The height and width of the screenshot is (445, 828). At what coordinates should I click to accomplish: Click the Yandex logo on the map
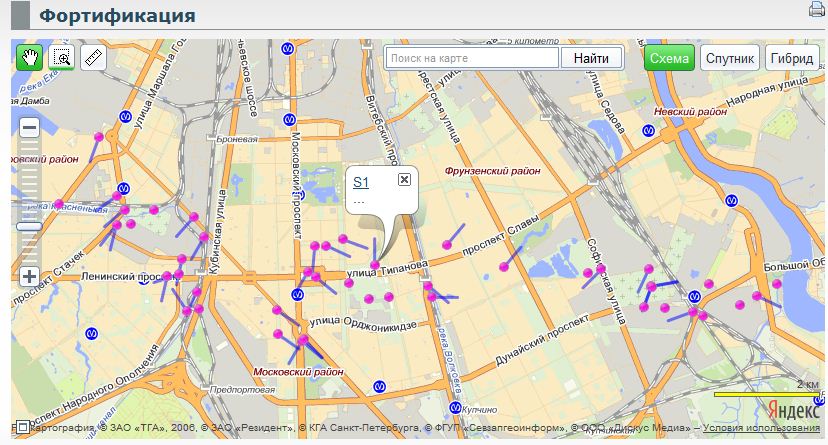click(790, 410)
